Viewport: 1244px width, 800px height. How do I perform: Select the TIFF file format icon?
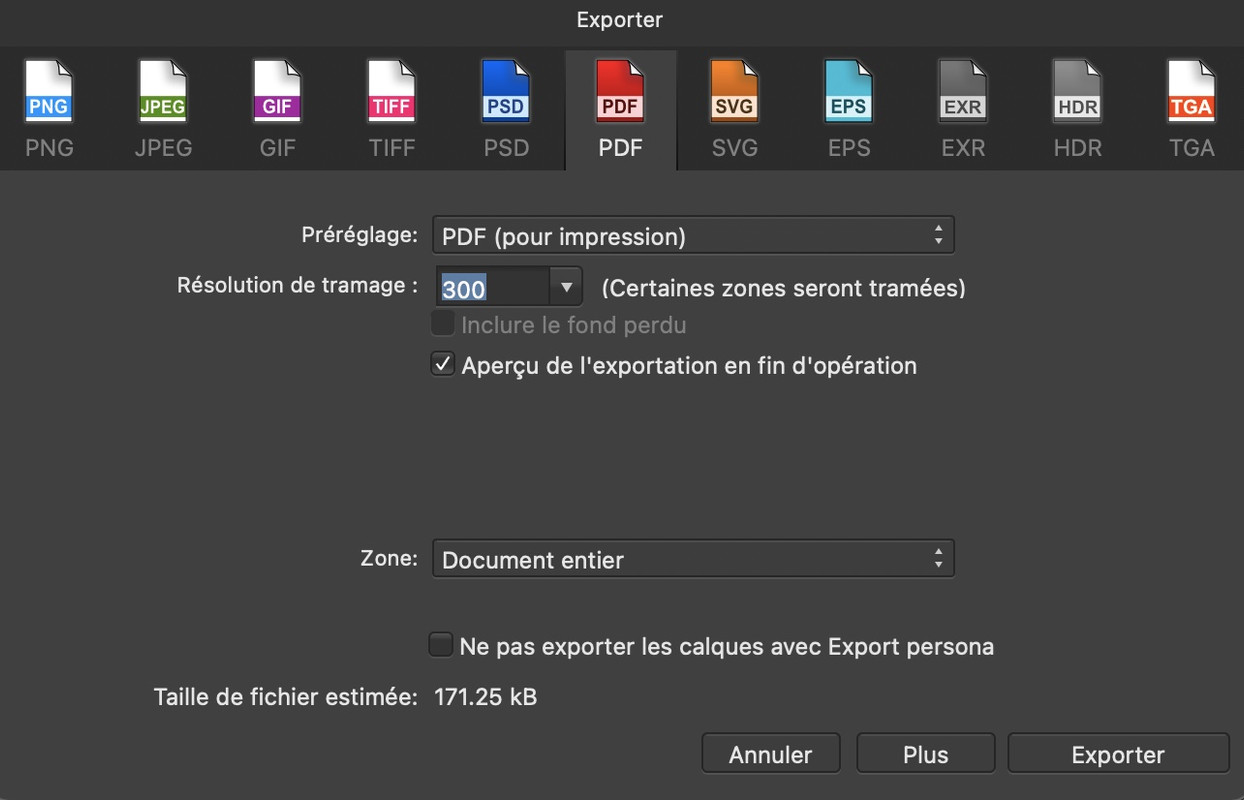(391, 93)
